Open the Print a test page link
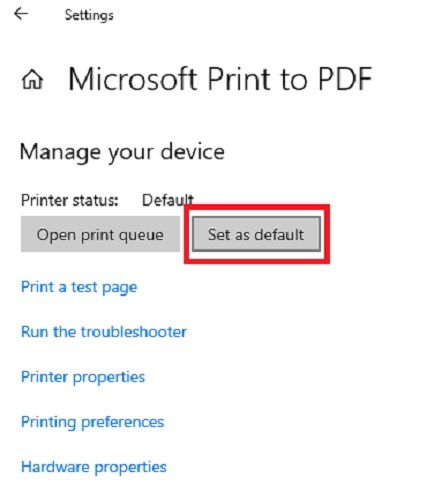This screenshot has height=500, width=426. (x=79, y=287)
